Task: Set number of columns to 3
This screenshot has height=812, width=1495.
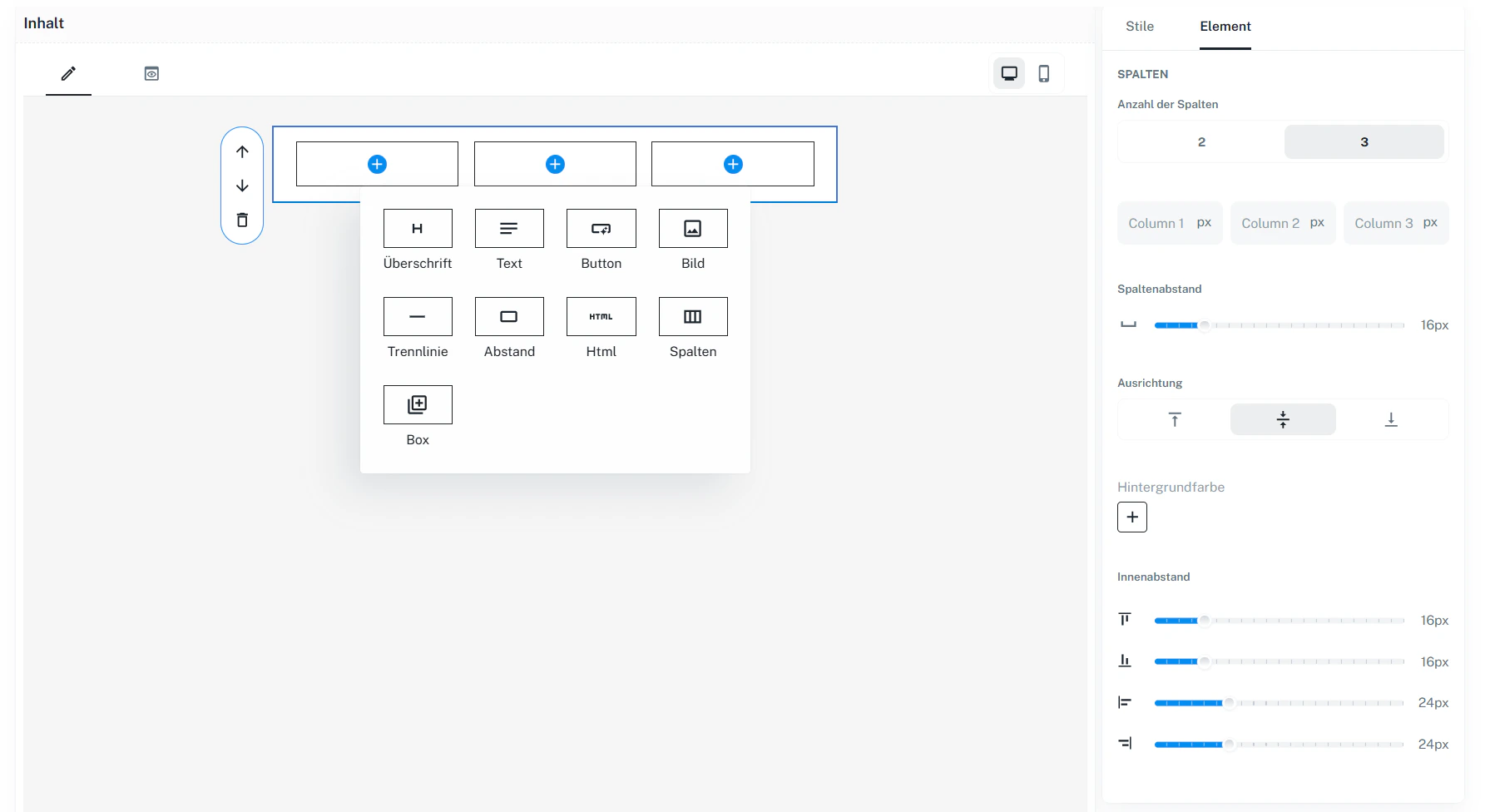Action: [1364, 141]
